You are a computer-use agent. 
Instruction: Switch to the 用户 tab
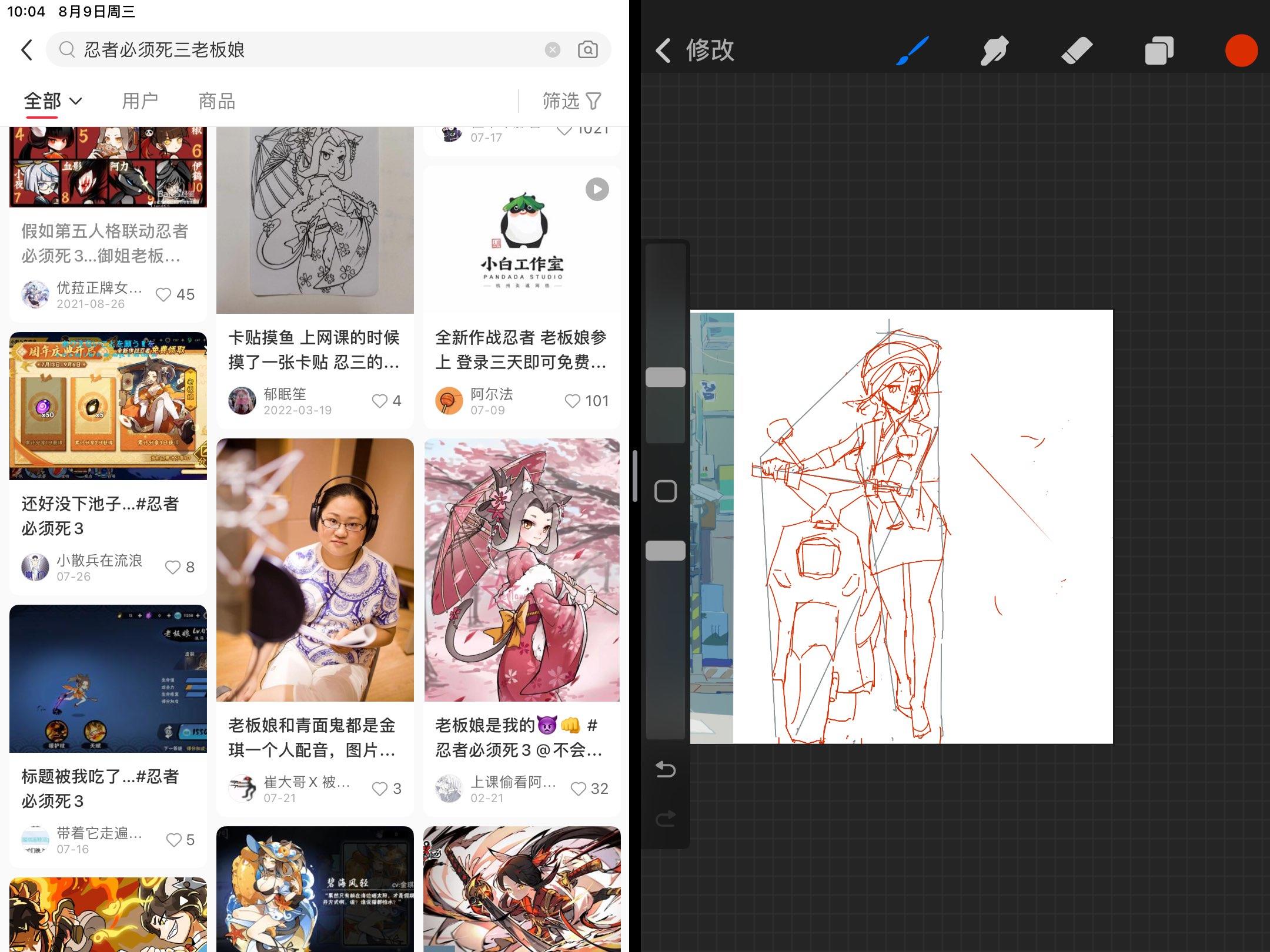(140, 101)
